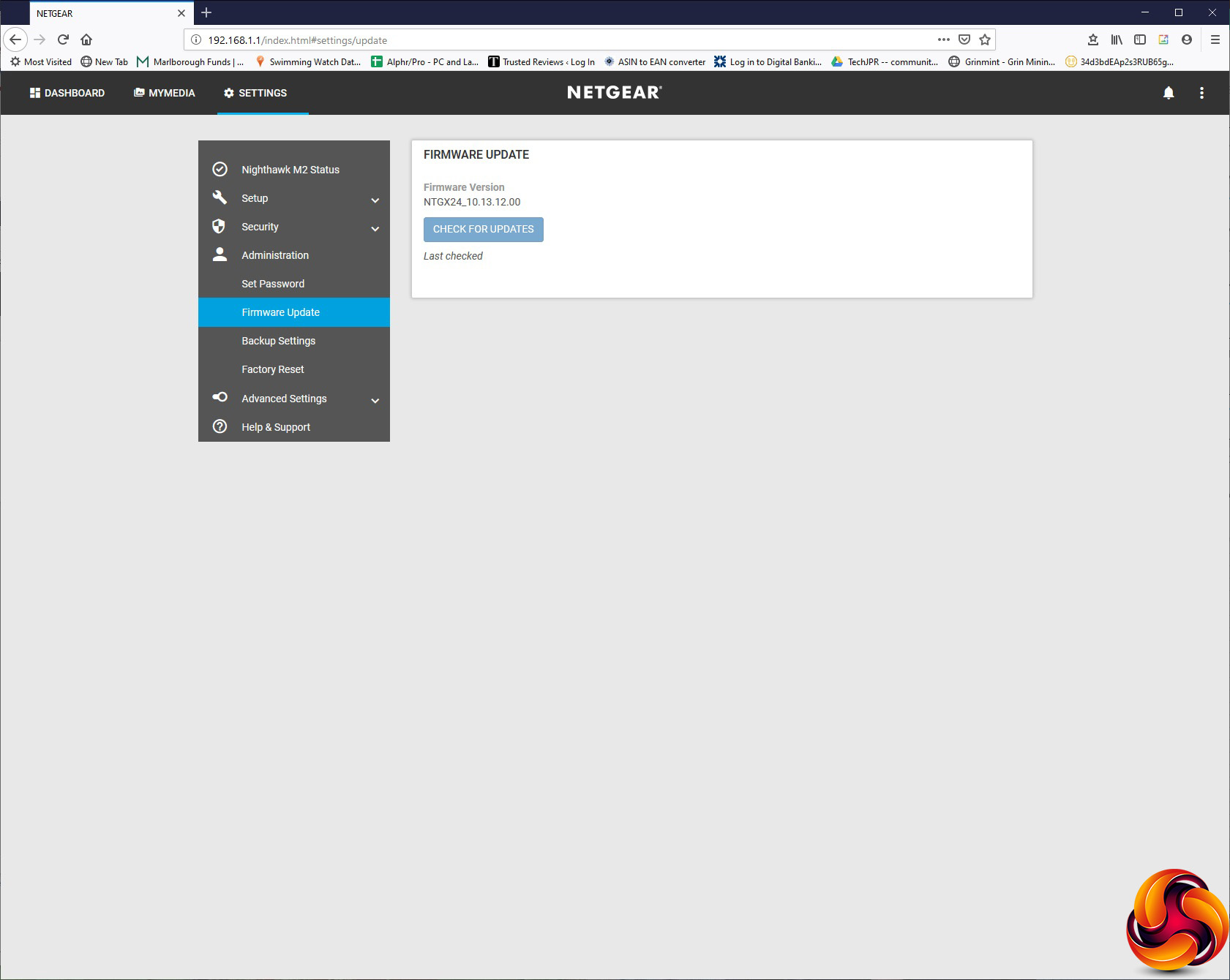1230x980 pixels.
Task: Select Firmware Update in the sidebar
Action: (x=294, y=312)
